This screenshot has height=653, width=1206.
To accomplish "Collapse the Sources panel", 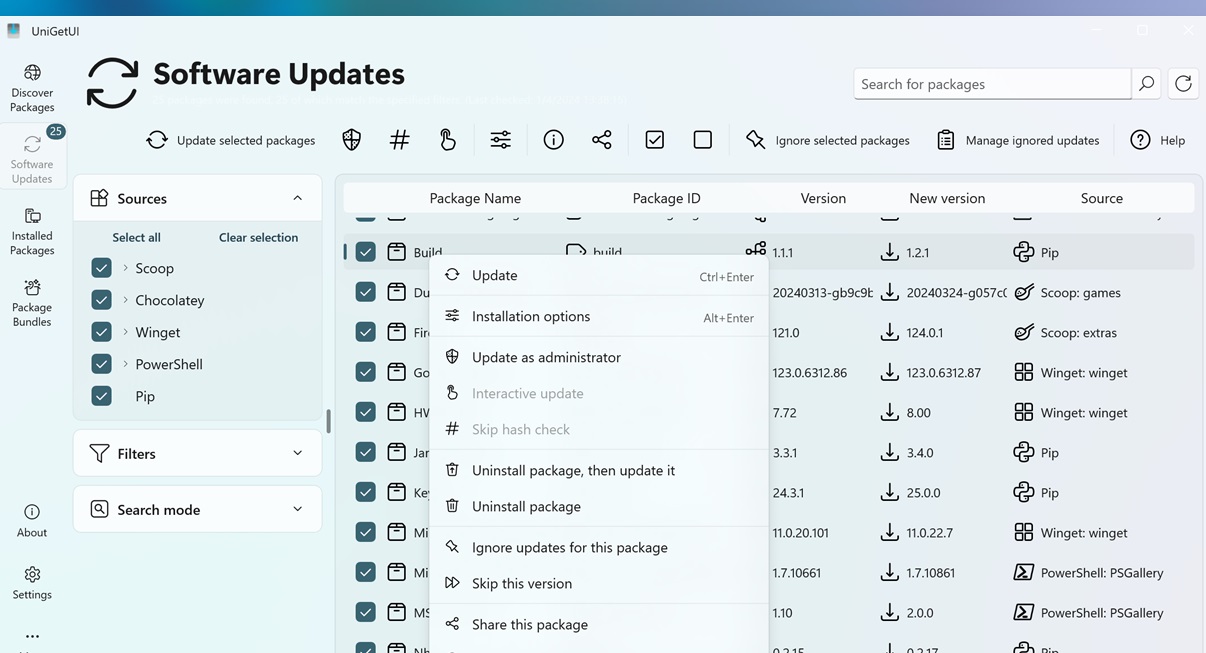I will pyautogui.click(x=298, y=197).
